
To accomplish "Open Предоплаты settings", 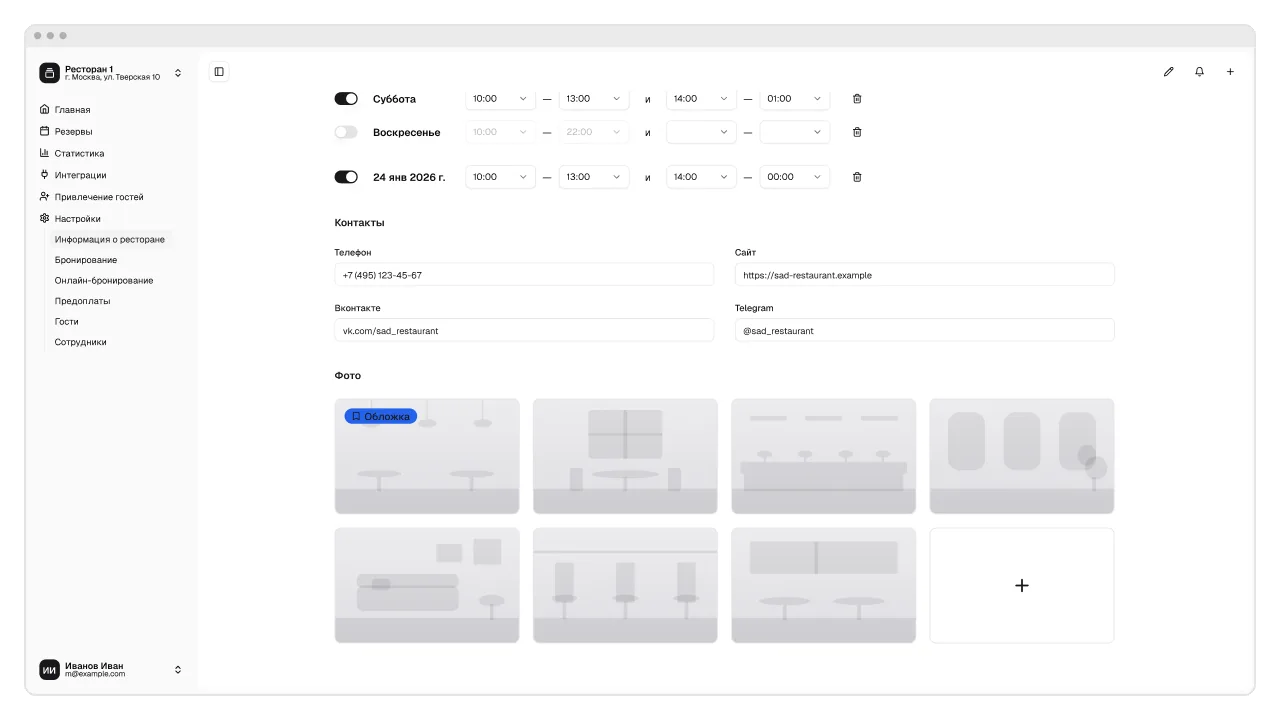I will 83,301.
